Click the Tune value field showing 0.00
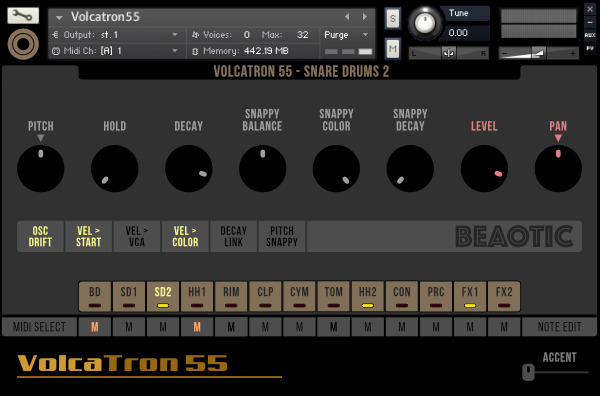Viewport: 600px width, 396px height. pos(465,33)
